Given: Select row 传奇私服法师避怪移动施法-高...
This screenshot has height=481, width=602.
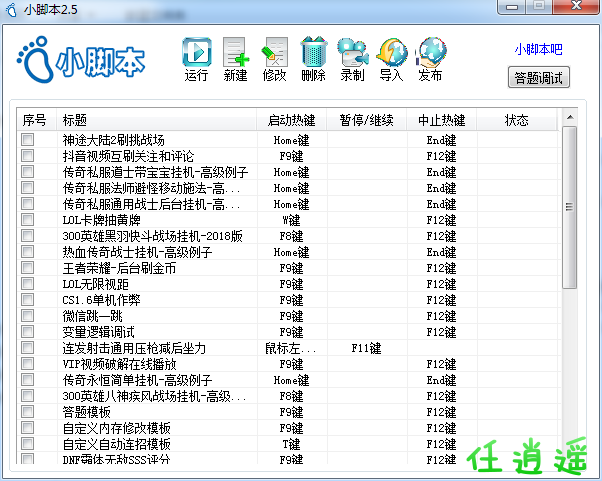Looking at the screenshot, I should pyautogui.click(x=288, y=188).
